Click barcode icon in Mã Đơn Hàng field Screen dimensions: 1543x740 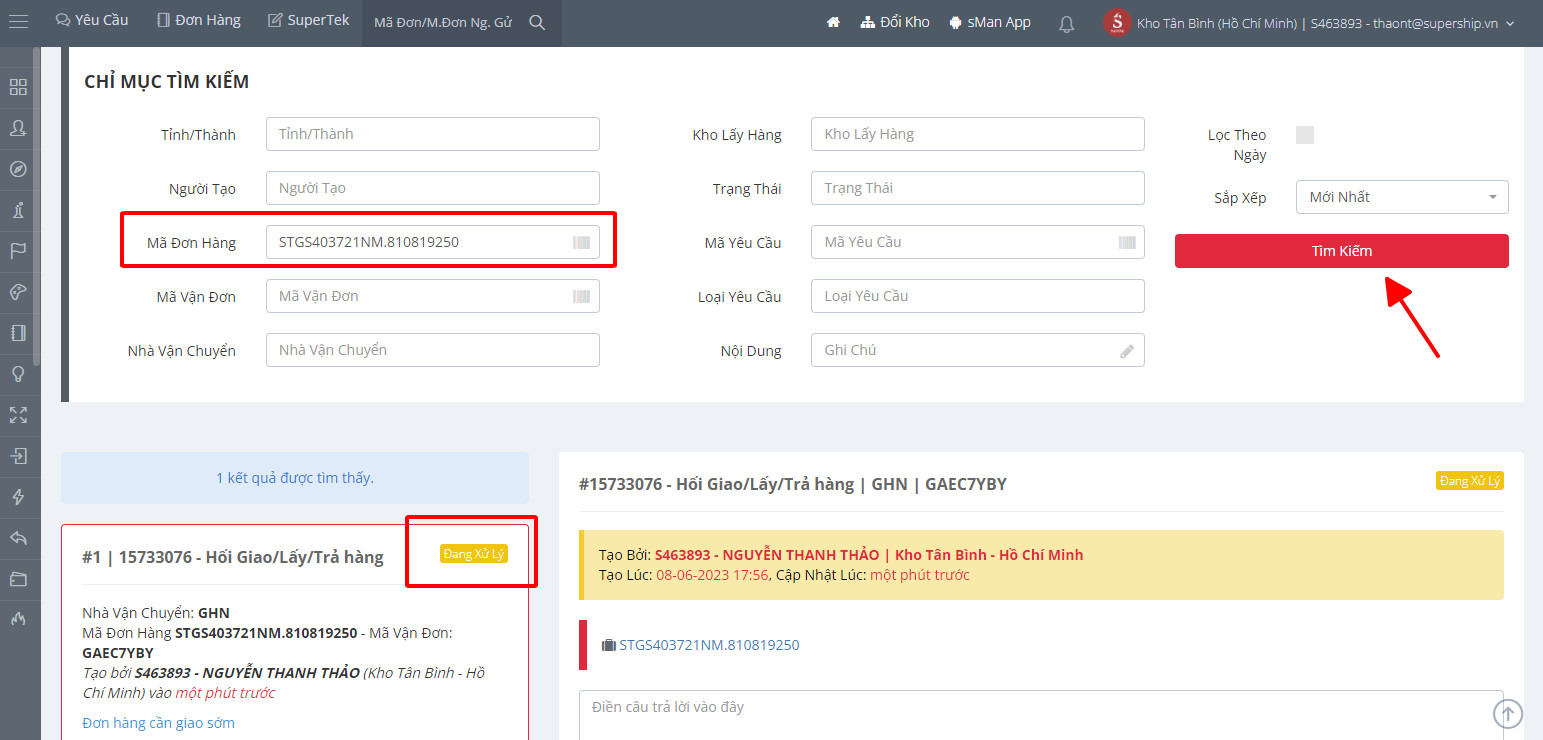coord(581,242)
